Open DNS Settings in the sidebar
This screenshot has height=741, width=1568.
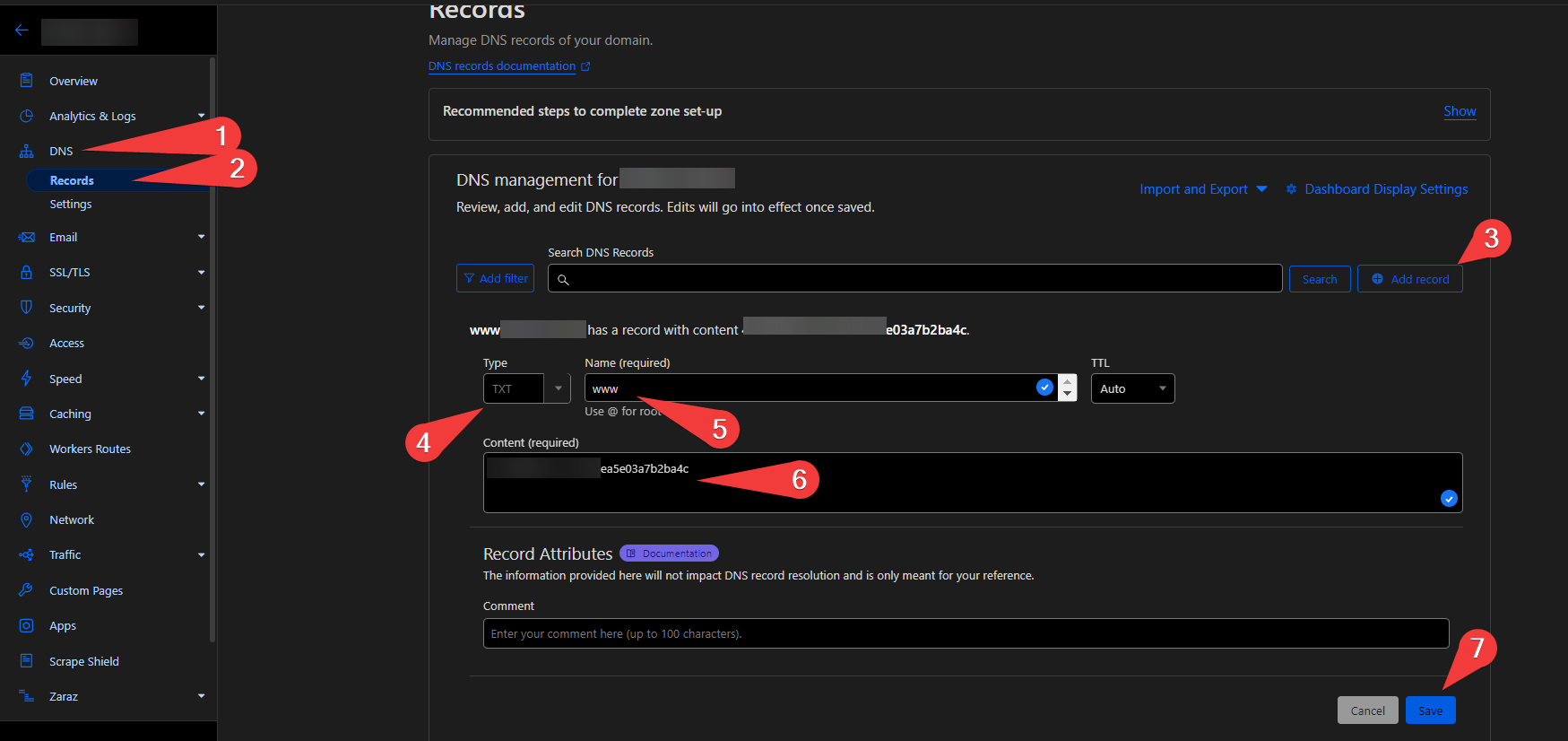click(71, 205)
